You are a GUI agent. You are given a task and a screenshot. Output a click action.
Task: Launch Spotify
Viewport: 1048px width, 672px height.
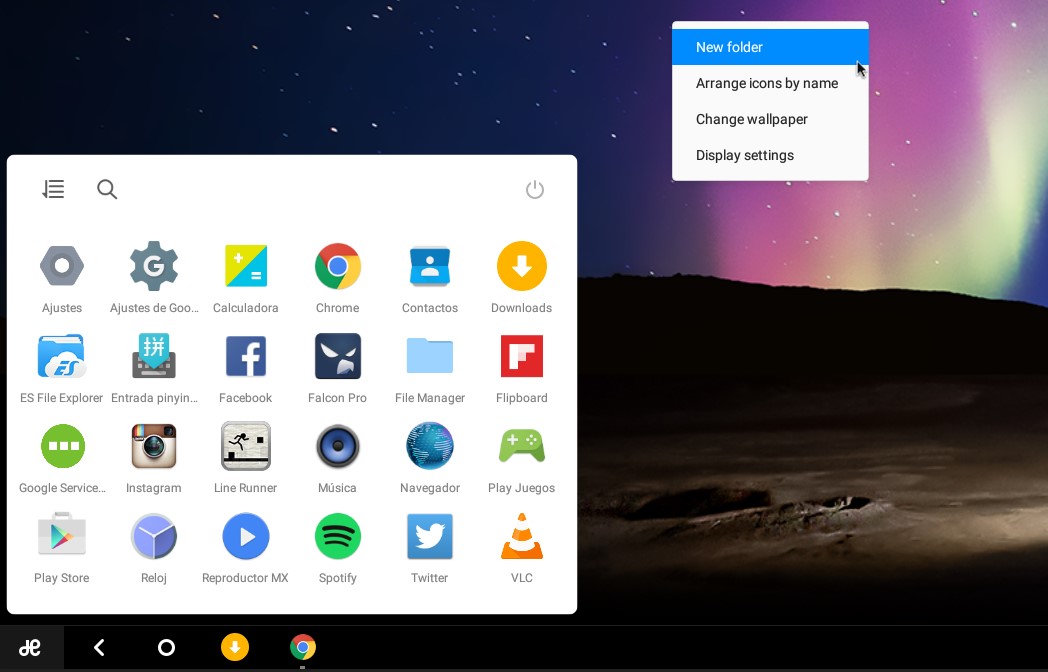(x=338, y=536)
